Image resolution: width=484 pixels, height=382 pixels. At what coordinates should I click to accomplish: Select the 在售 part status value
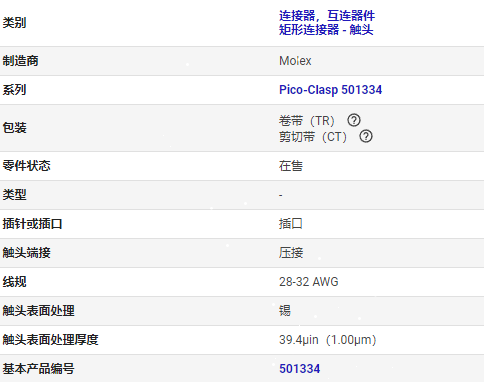[291, 166]
